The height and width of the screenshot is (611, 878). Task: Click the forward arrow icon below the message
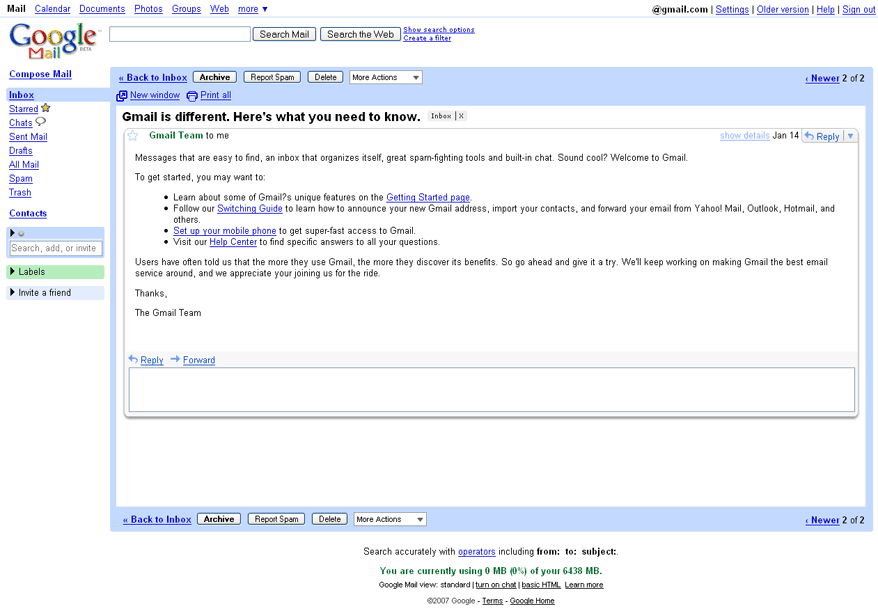[175, 360]
